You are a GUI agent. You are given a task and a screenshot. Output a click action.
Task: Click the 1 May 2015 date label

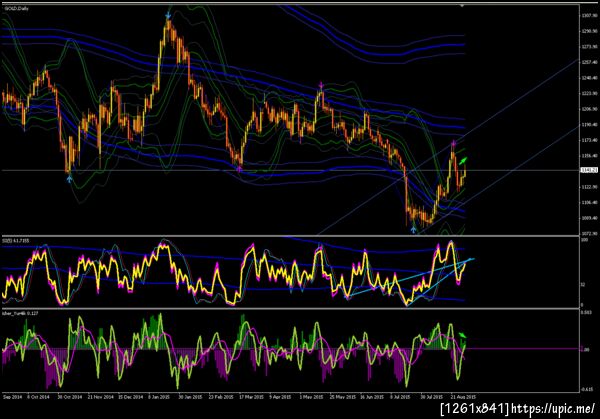pyautogui.click(x=311, y=397)
